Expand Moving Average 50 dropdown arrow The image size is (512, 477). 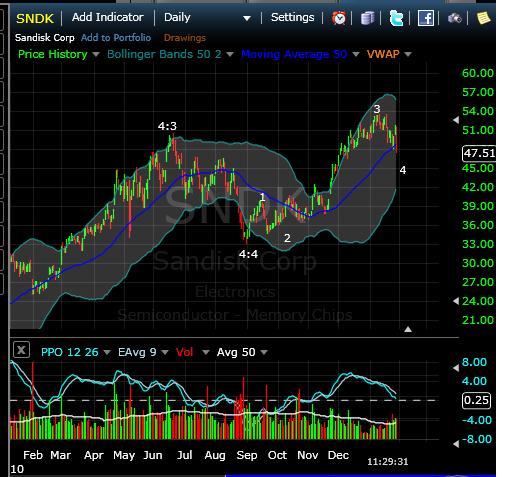(x=356, y=54)
